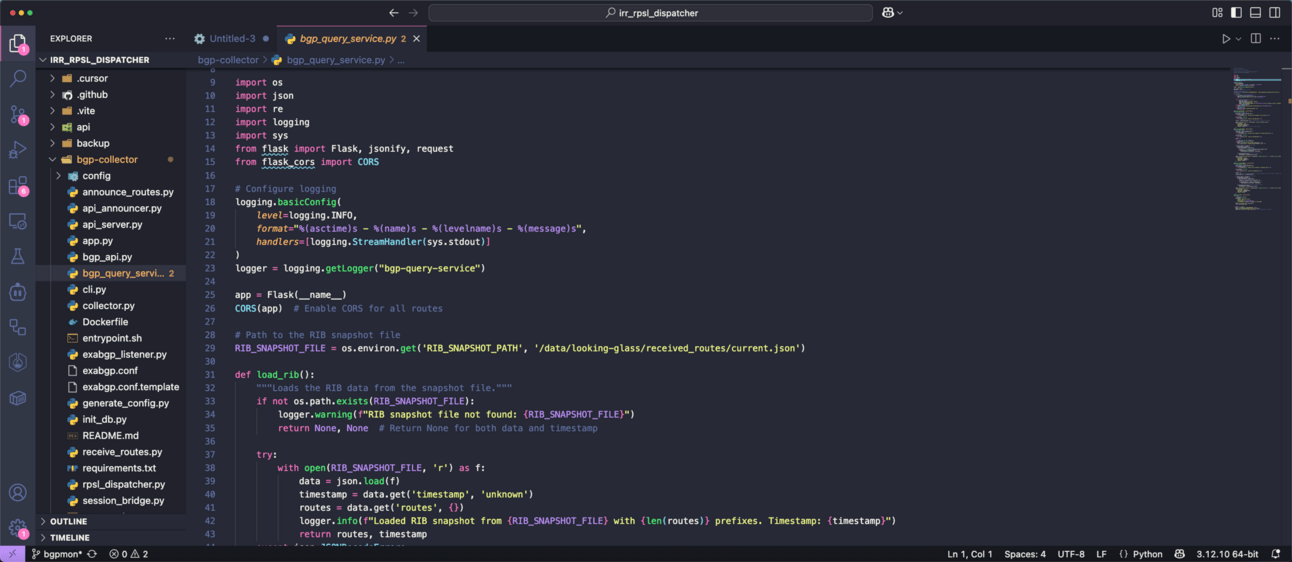1292x562 pixels.
Task: Open the Testing flask icon view
Action: [x=18, y=257]
